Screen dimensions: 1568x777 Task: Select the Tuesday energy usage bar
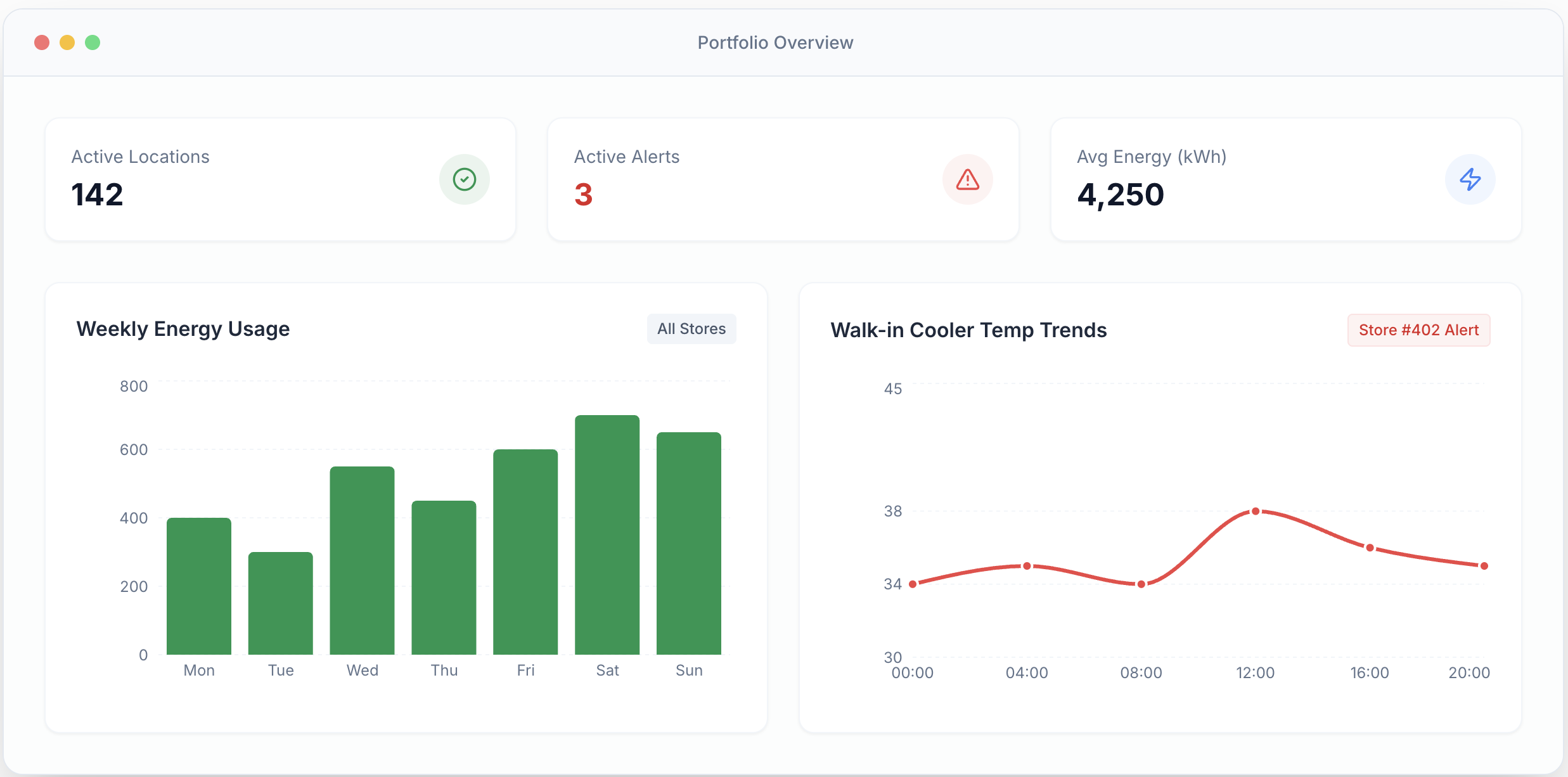[x=281, y=603]
